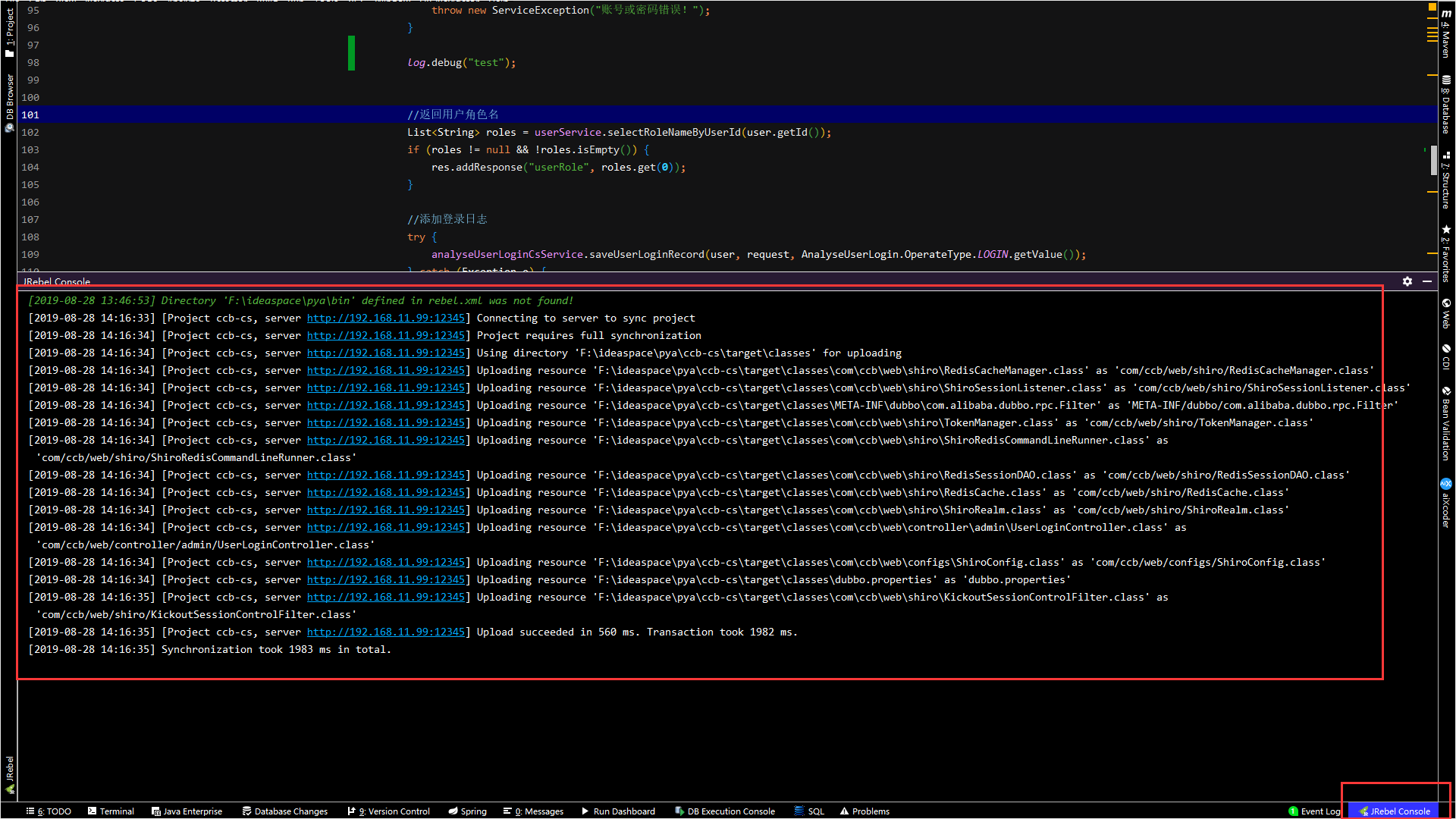Hide the JRebel Console panel
1456x819 pixels.
coord(1427,281)
